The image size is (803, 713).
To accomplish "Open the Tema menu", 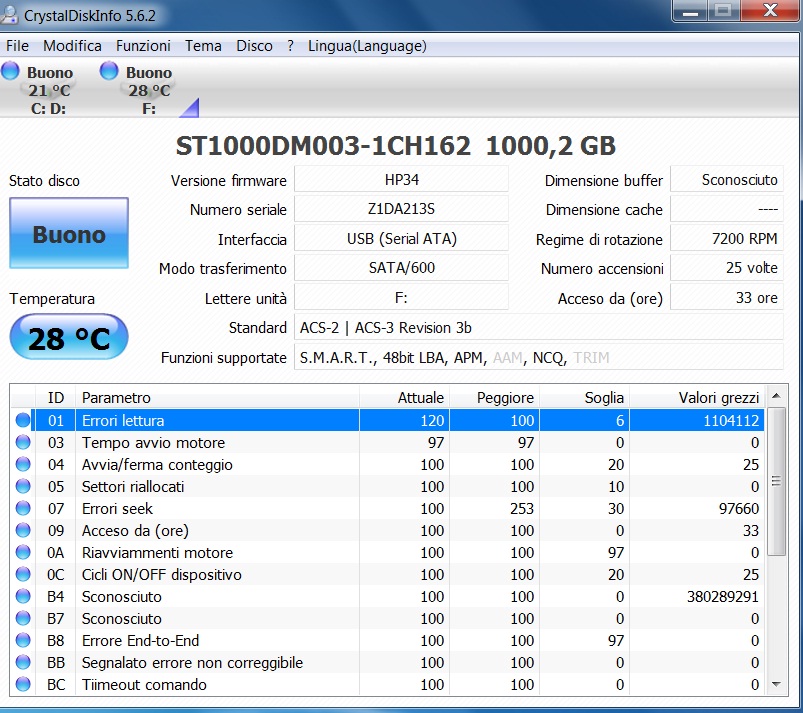I will 203,46.
